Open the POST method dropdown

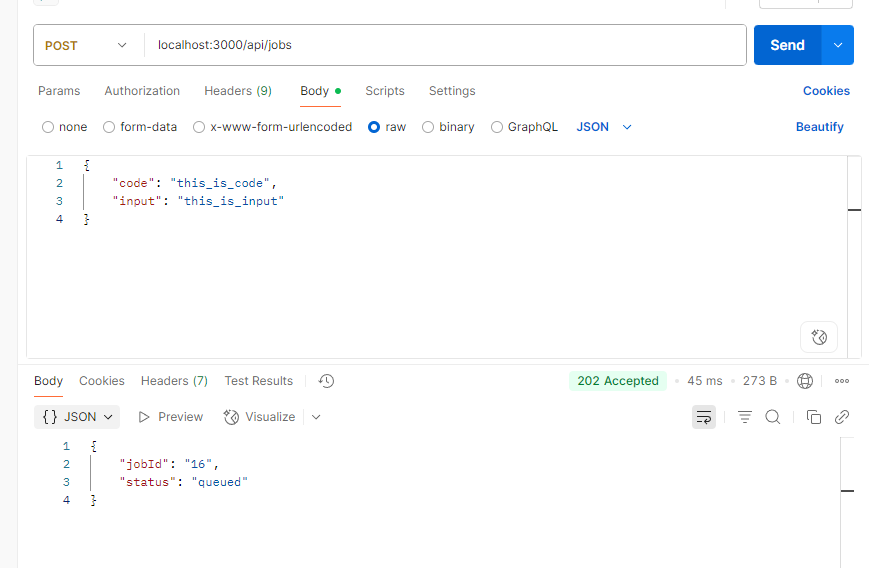(x=87, y=45)
